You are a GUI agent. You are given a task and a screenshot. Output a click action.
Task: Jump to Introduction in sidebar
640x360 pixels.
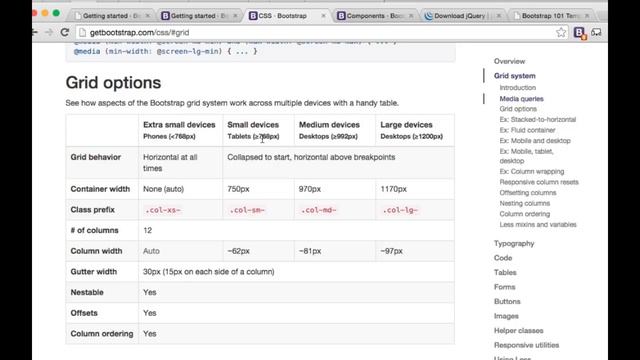[x=518, y=88]
